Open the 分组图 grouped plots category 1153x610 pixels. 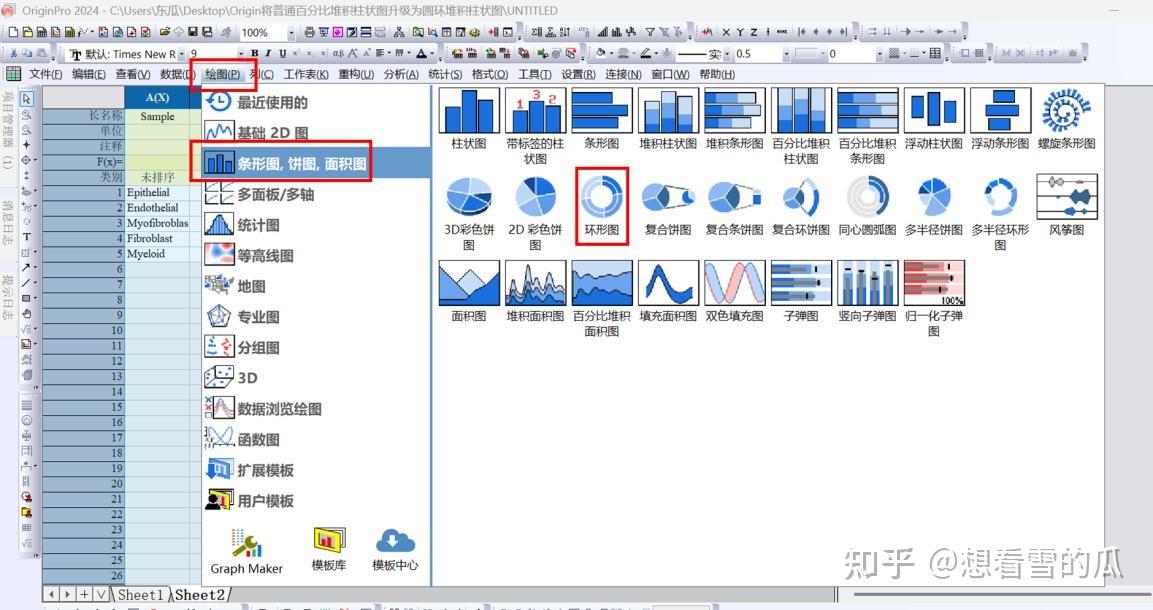coord(315,348)
